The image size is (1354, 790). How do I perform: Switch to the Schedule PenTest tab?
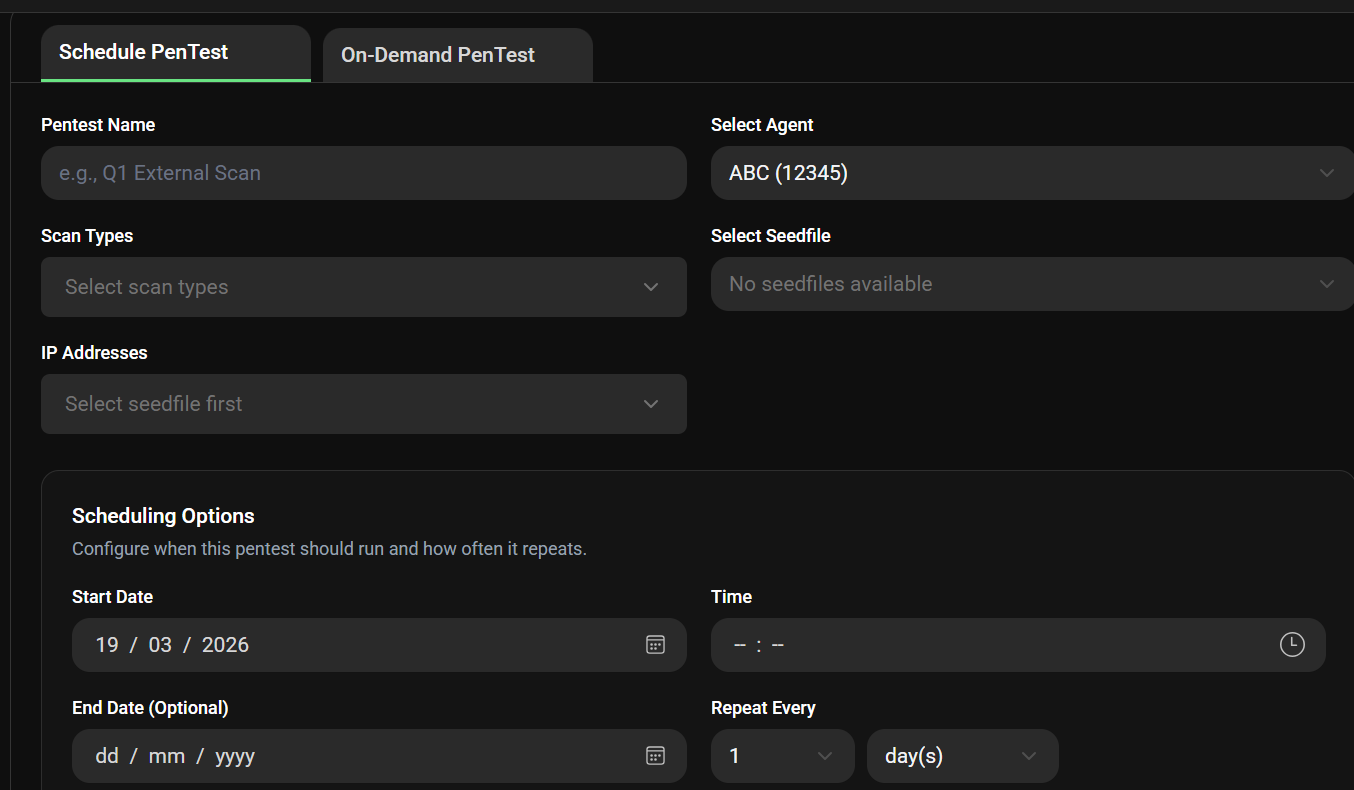coord(176,53)
